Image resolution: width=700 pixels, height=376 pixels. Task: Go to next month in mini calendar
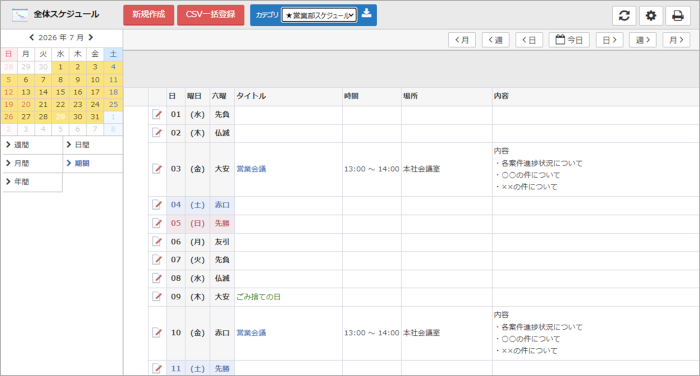[91, 38]
